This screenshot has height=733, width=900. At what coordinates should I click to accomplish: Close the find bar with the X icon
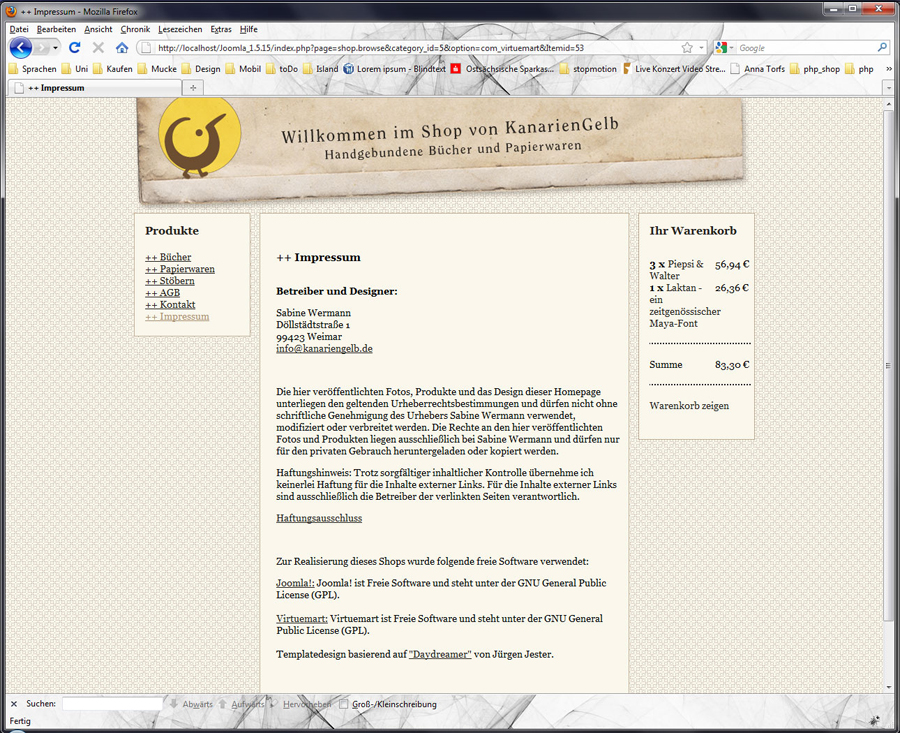[13, 704]
